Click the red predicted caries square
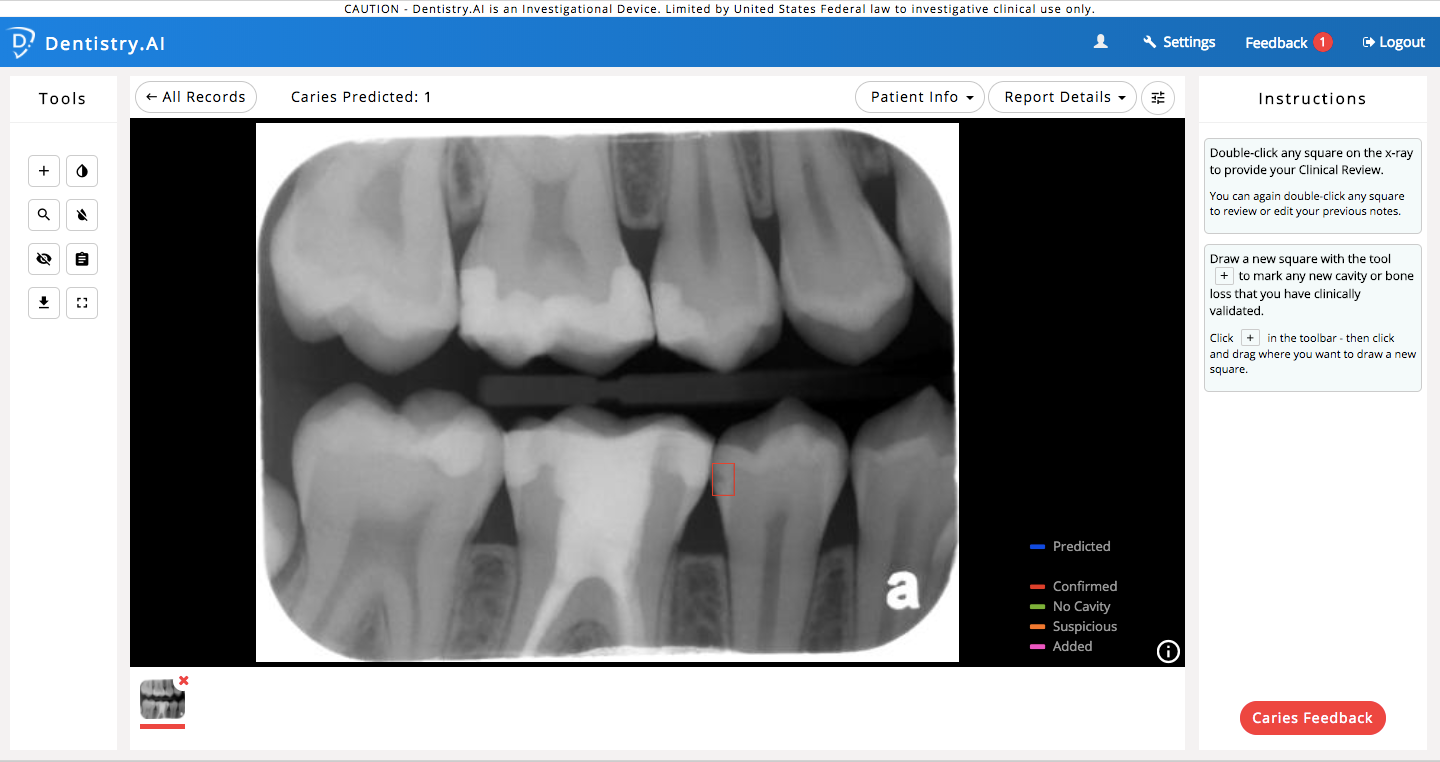Viewport: 1440px width, 762px height. 724,480
